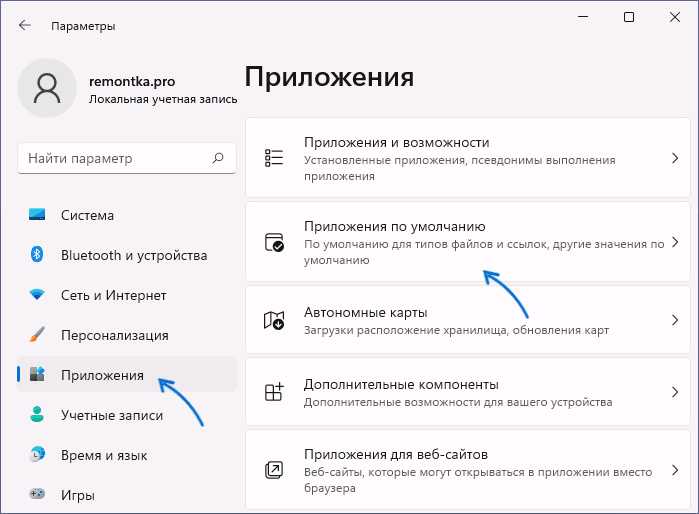The height and width of the screenshot is (514, 699).
Task: Click the Персонализация paintbrush icon
Action: (37, 334)
